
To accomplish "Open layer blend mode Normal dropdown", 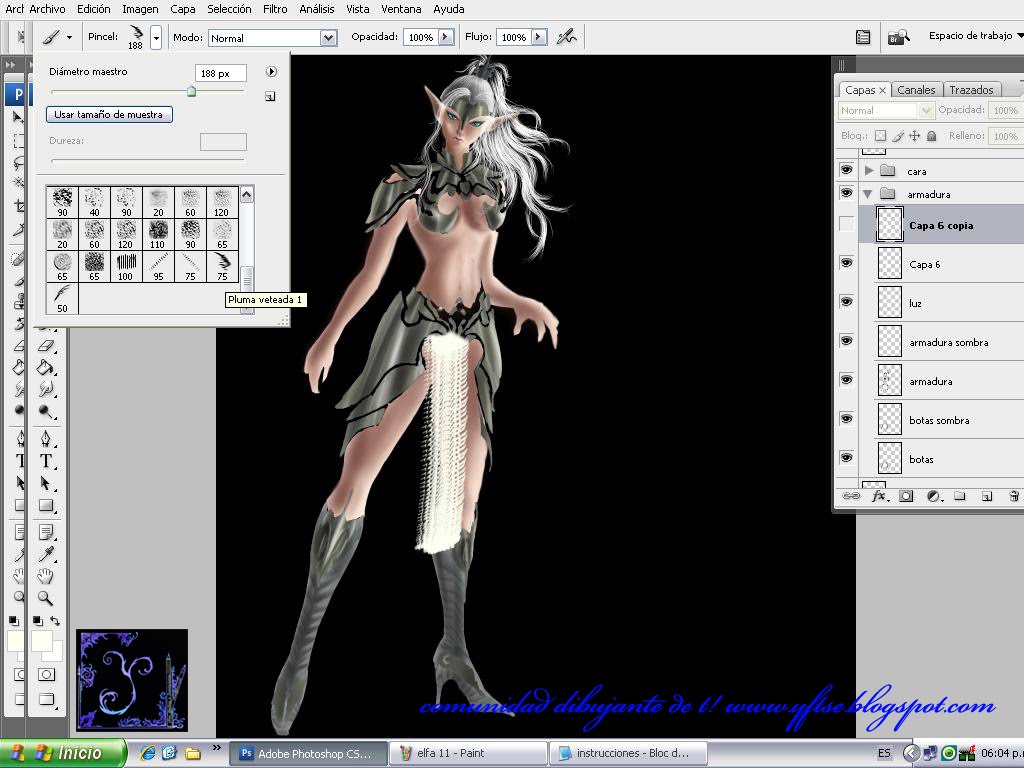I will (x=886, y=110).
